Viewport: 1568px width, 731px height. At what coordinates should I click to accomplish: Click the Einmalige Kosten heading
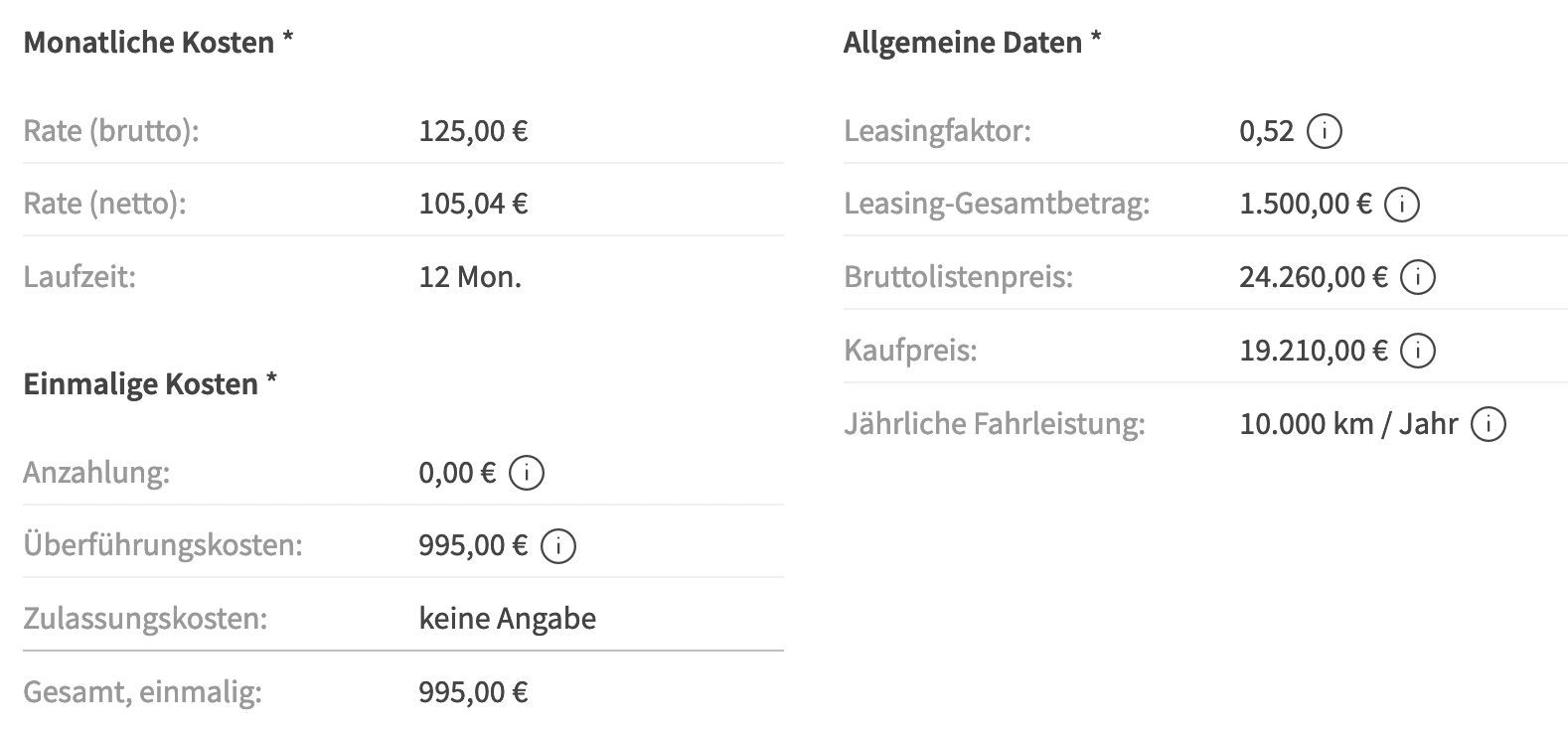tap(150, 384)
